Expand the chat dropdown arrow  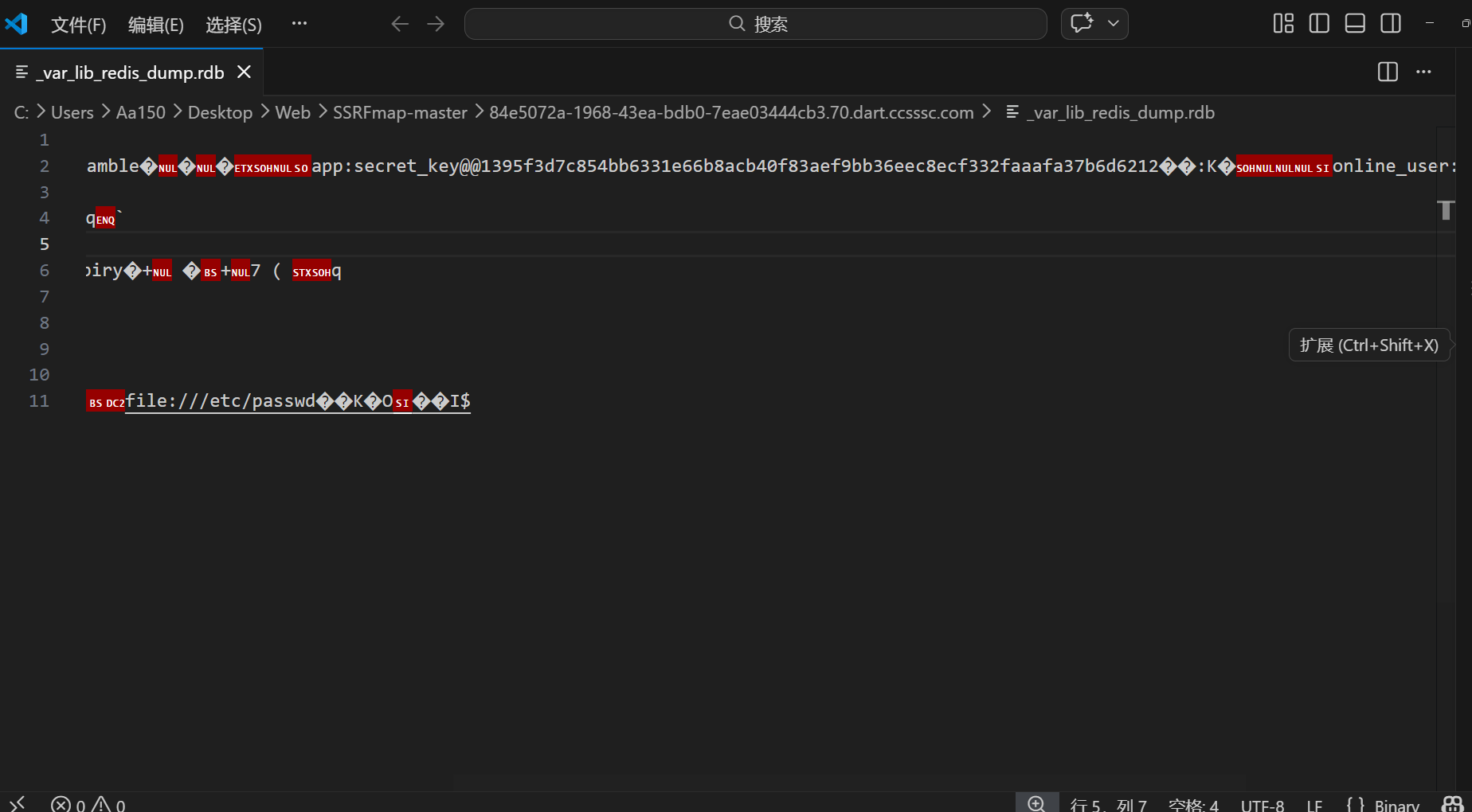tap(1114, 24)
